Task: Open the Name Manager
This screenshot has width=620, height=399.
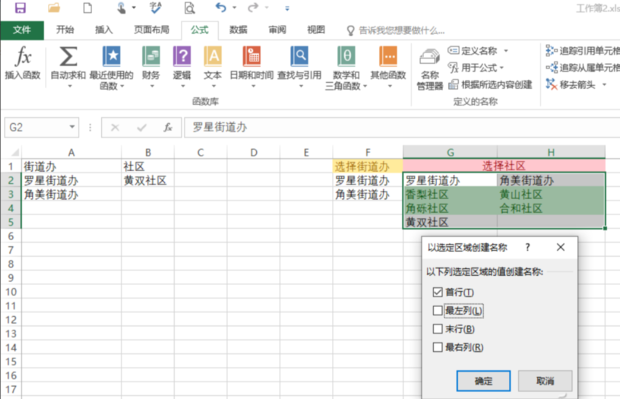Action: click(430, 70)
